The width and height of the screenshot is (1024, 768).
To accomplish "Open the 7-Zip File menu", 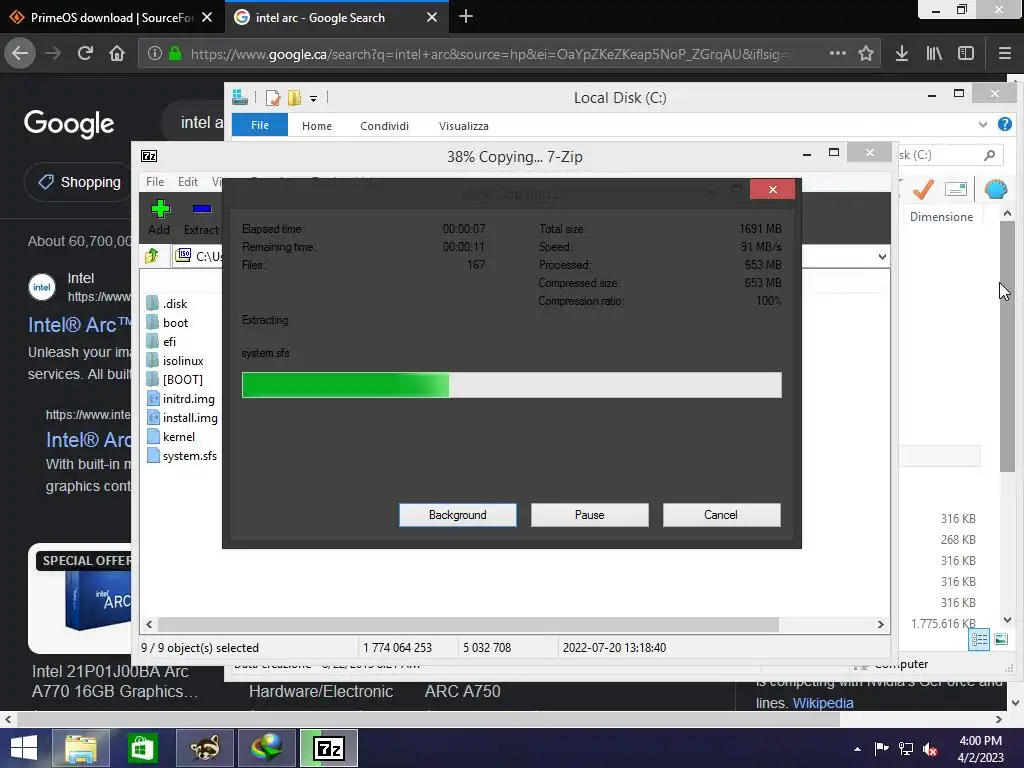I will click(155, 182).
